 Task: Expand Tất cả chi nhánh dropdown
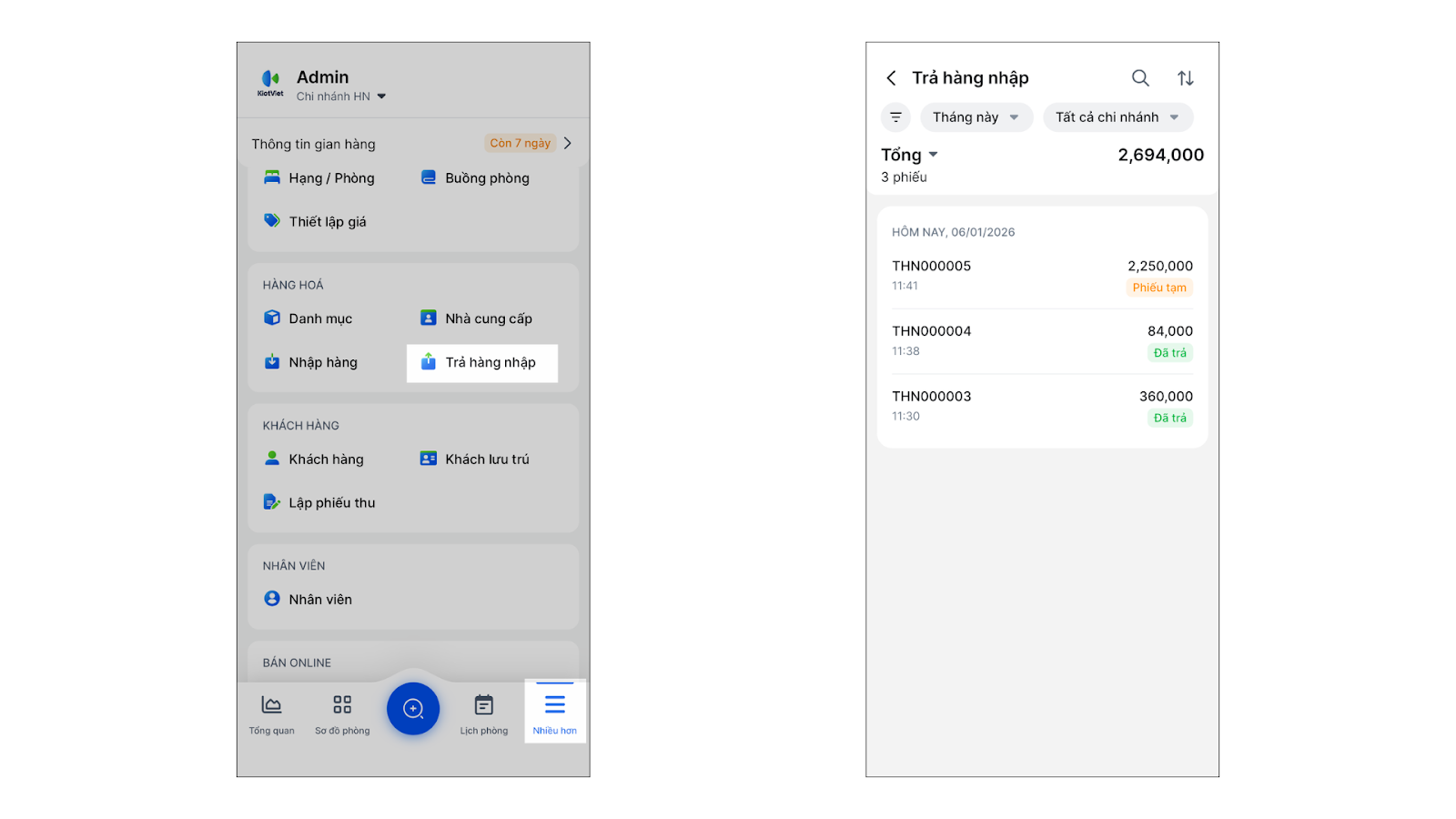tap(1117, 117)
